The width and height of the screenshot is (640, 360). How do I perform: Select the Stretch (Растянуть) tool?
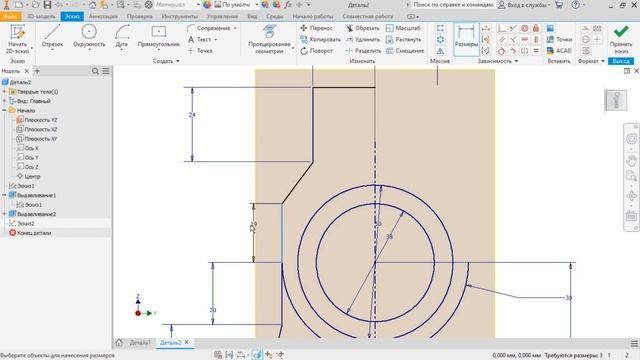point(403,40)
